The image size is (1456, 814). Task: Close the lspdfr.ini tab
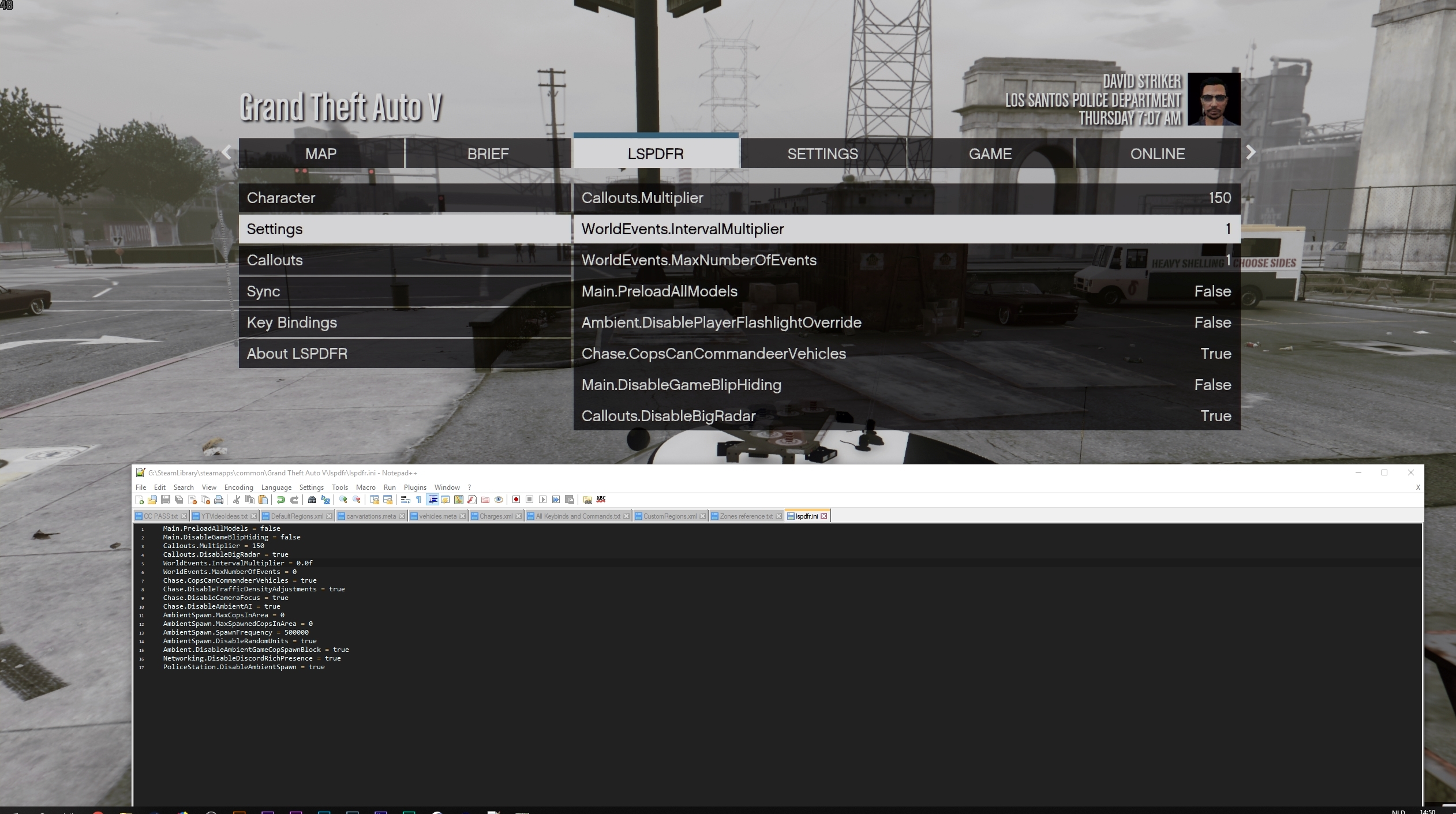[x=824, y=516]
